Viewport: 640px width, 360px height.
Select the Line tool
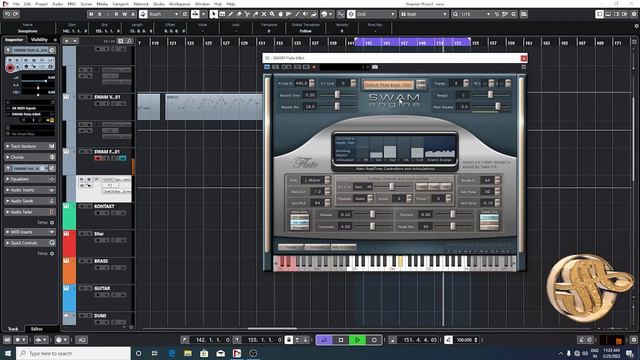[297, 14]
